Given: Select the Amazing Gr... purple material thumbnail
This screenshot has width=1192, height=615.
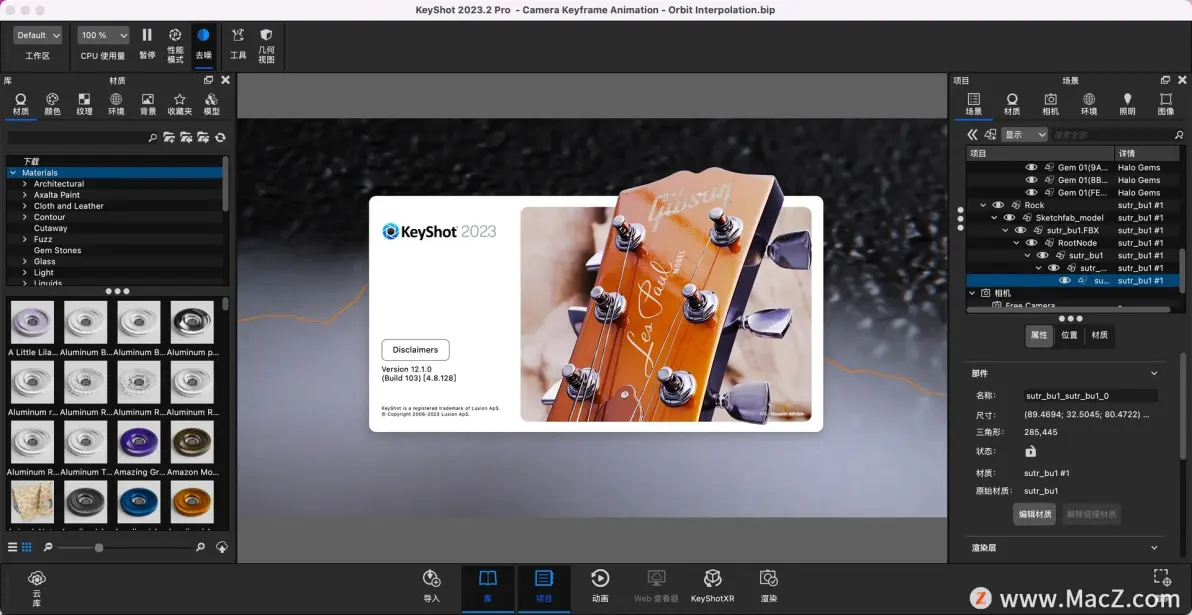Looking at the screenshot, I should click(139, 442).
